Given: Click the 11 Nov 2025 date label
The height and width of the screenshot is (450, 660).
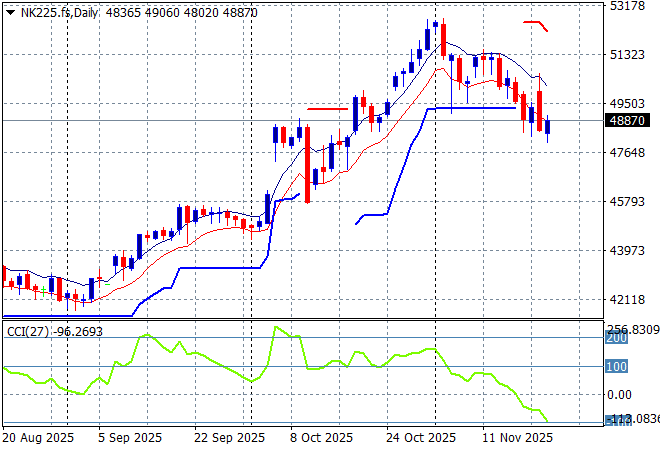Looking at the screenshot, I should (518, 438).
